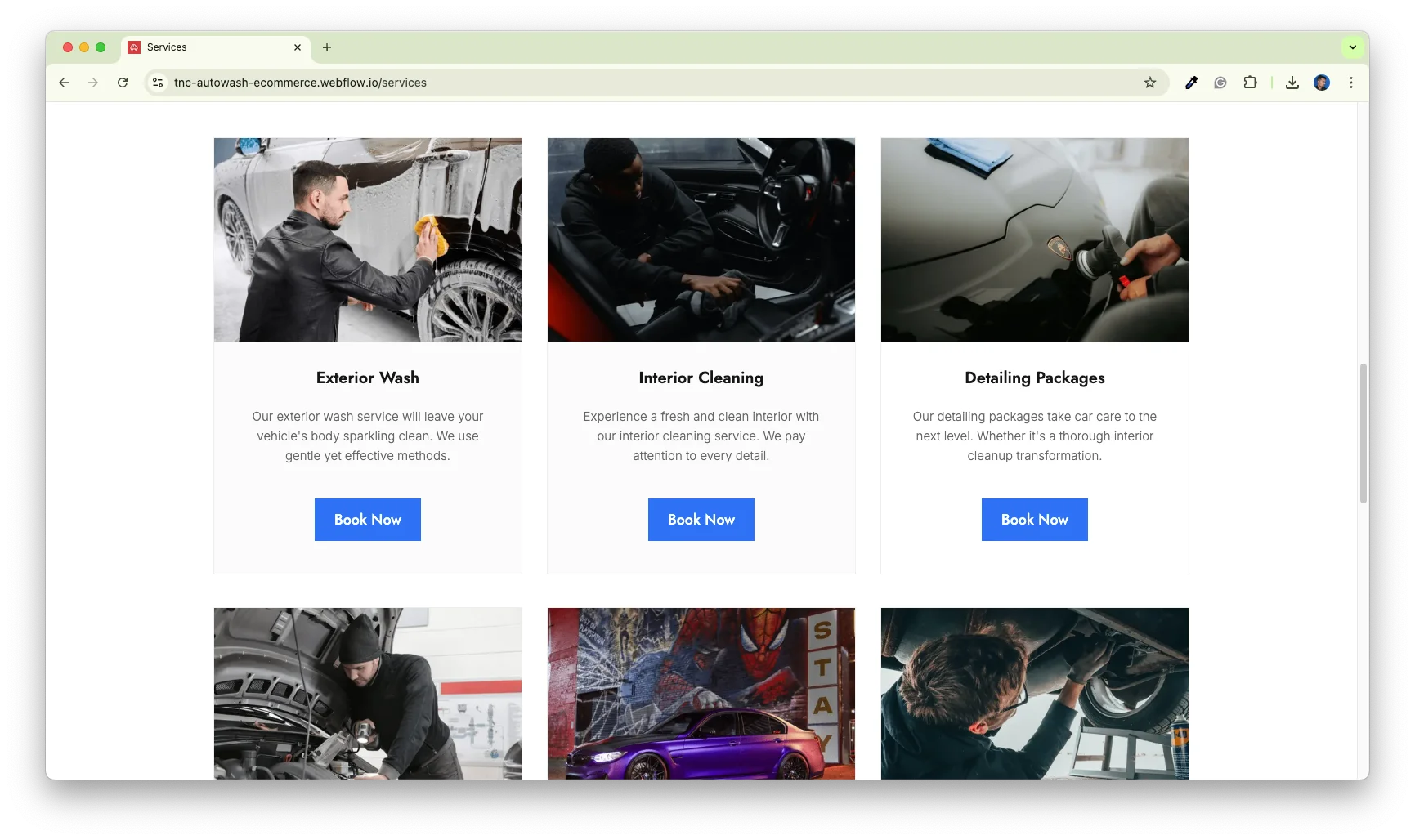
Task: Bookmark this page with the star icon
Action: [1150, 83]
